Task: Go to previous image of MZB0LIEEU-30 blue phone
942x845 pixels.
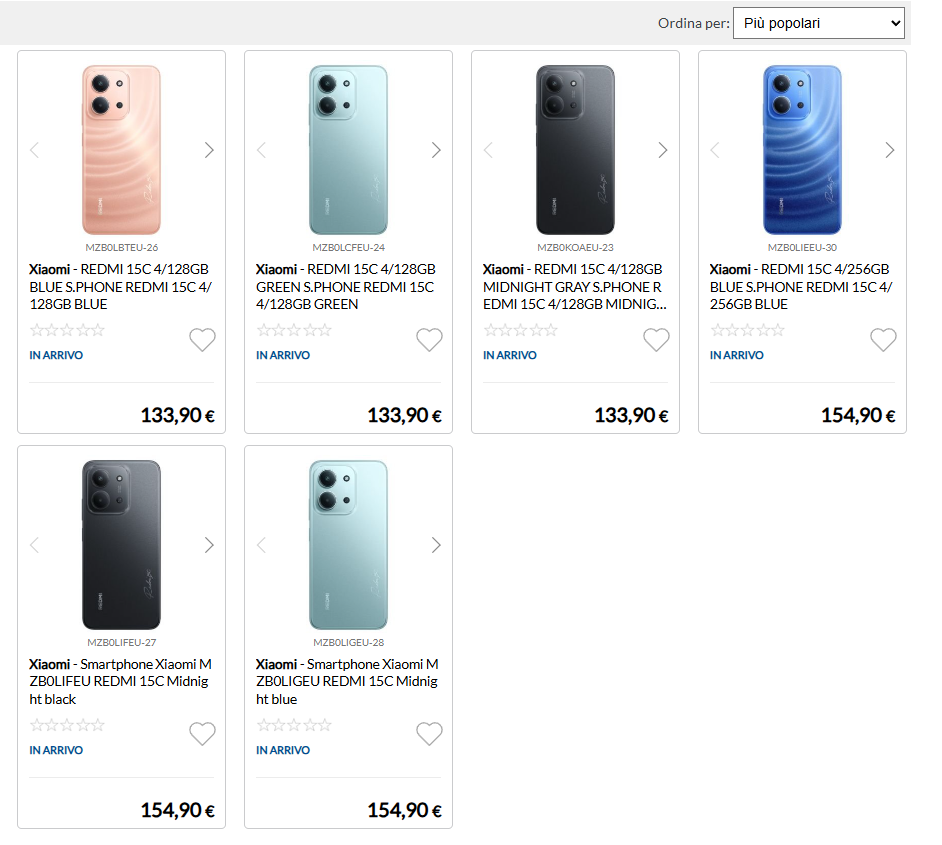Action: [715, 150]
